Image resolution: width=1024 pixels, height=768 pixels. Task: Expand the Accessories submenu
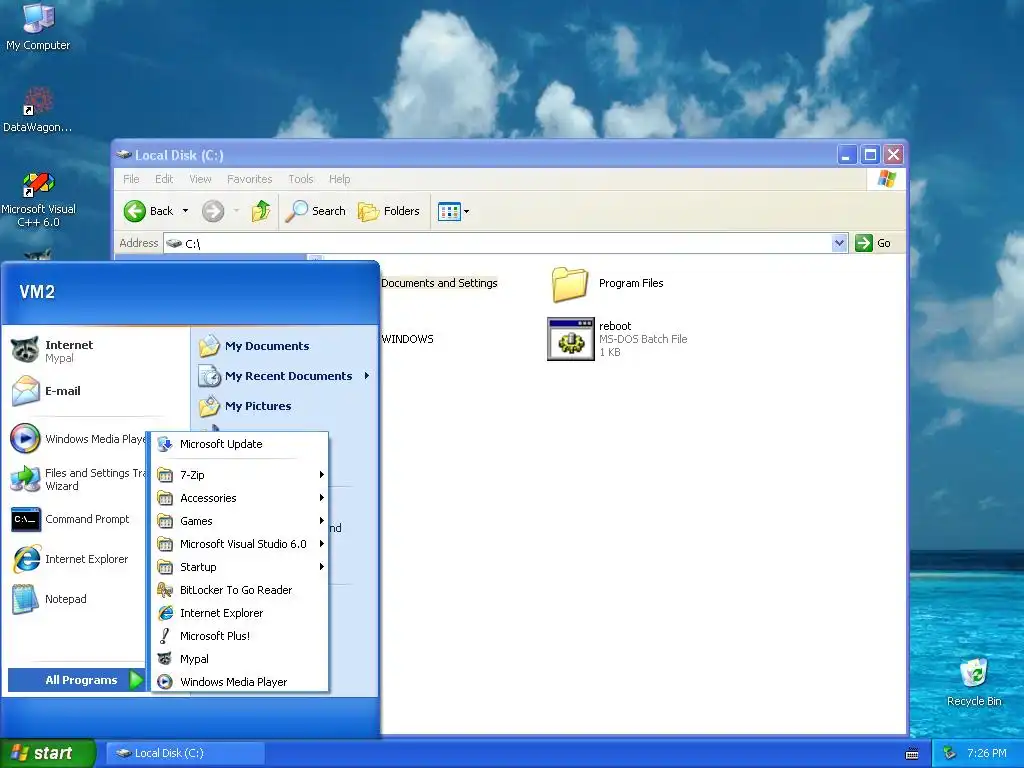click(239, 498)
